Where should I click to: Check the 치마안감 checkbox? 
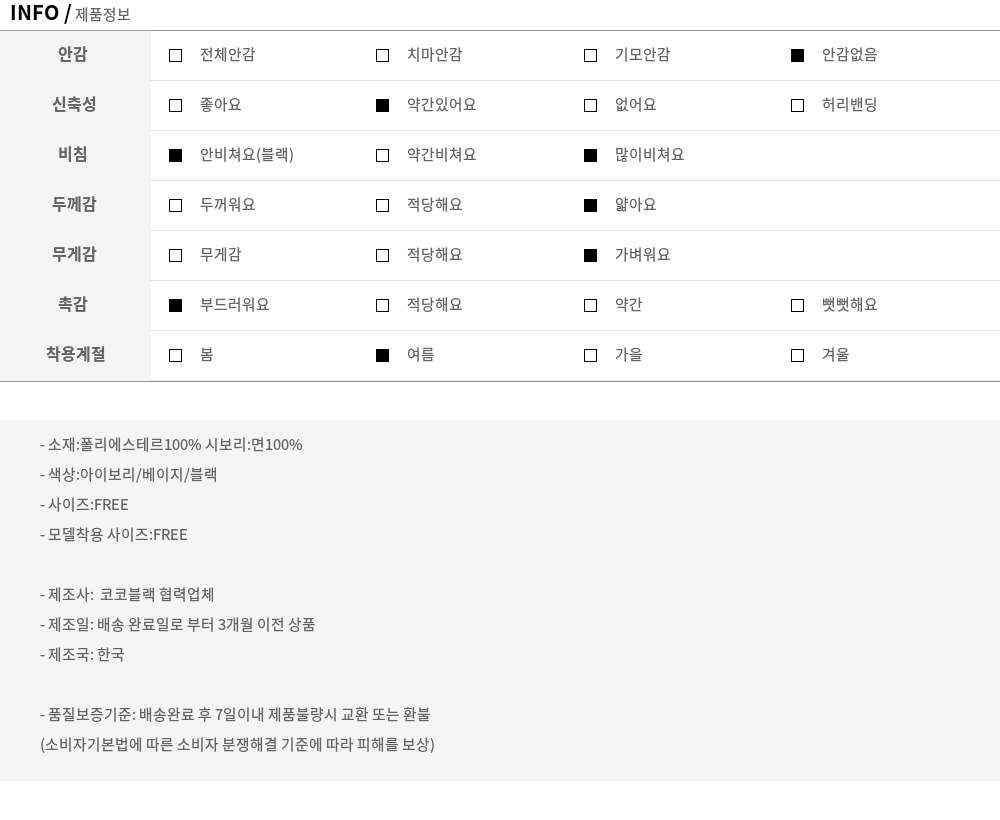pyautogui.click(x=382, y=55)
